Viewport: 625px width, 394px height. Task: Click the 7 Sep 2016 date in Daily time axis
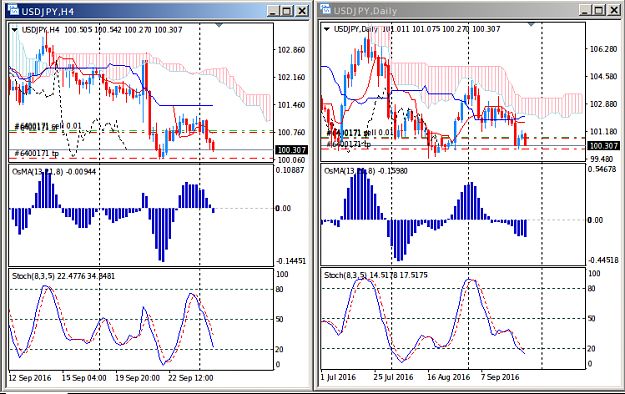[x=500, y=377]
